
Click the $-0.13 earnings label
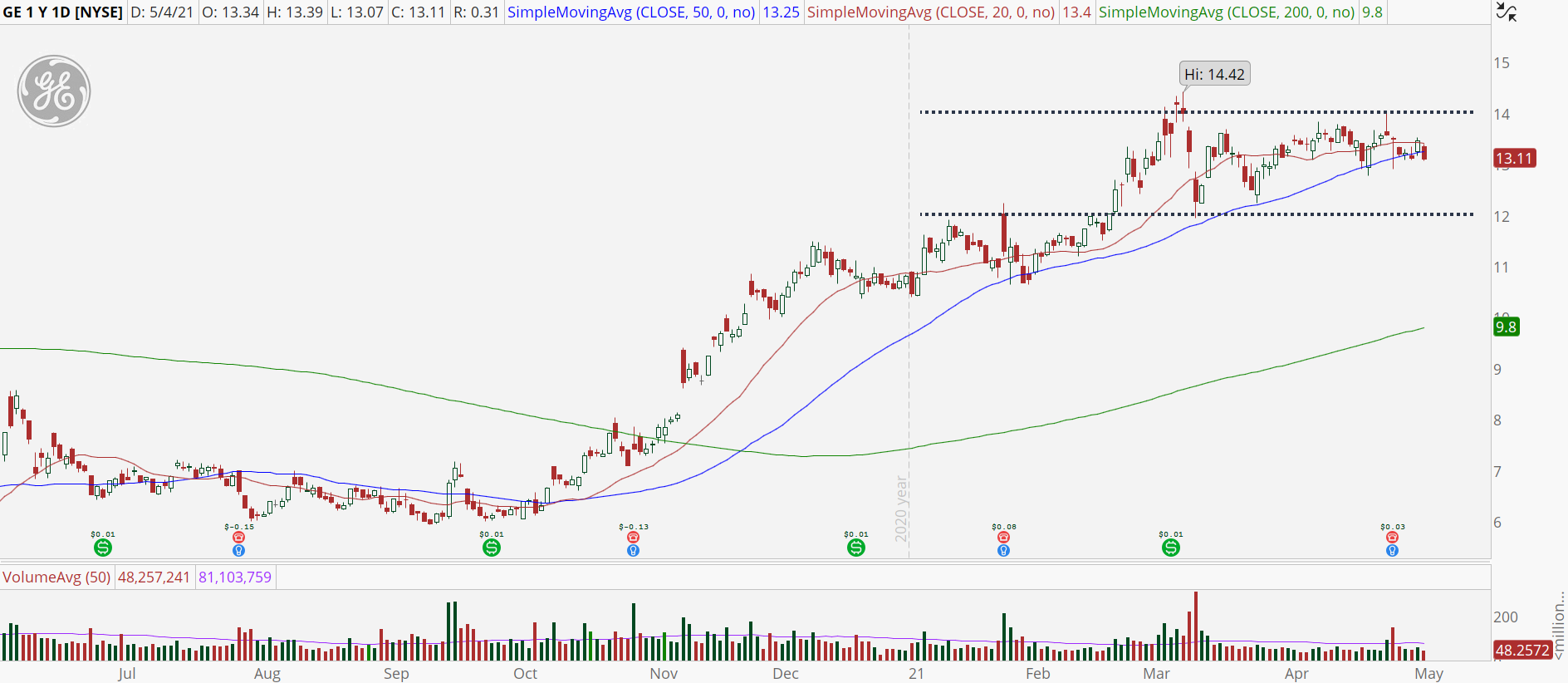pos(634,527)
